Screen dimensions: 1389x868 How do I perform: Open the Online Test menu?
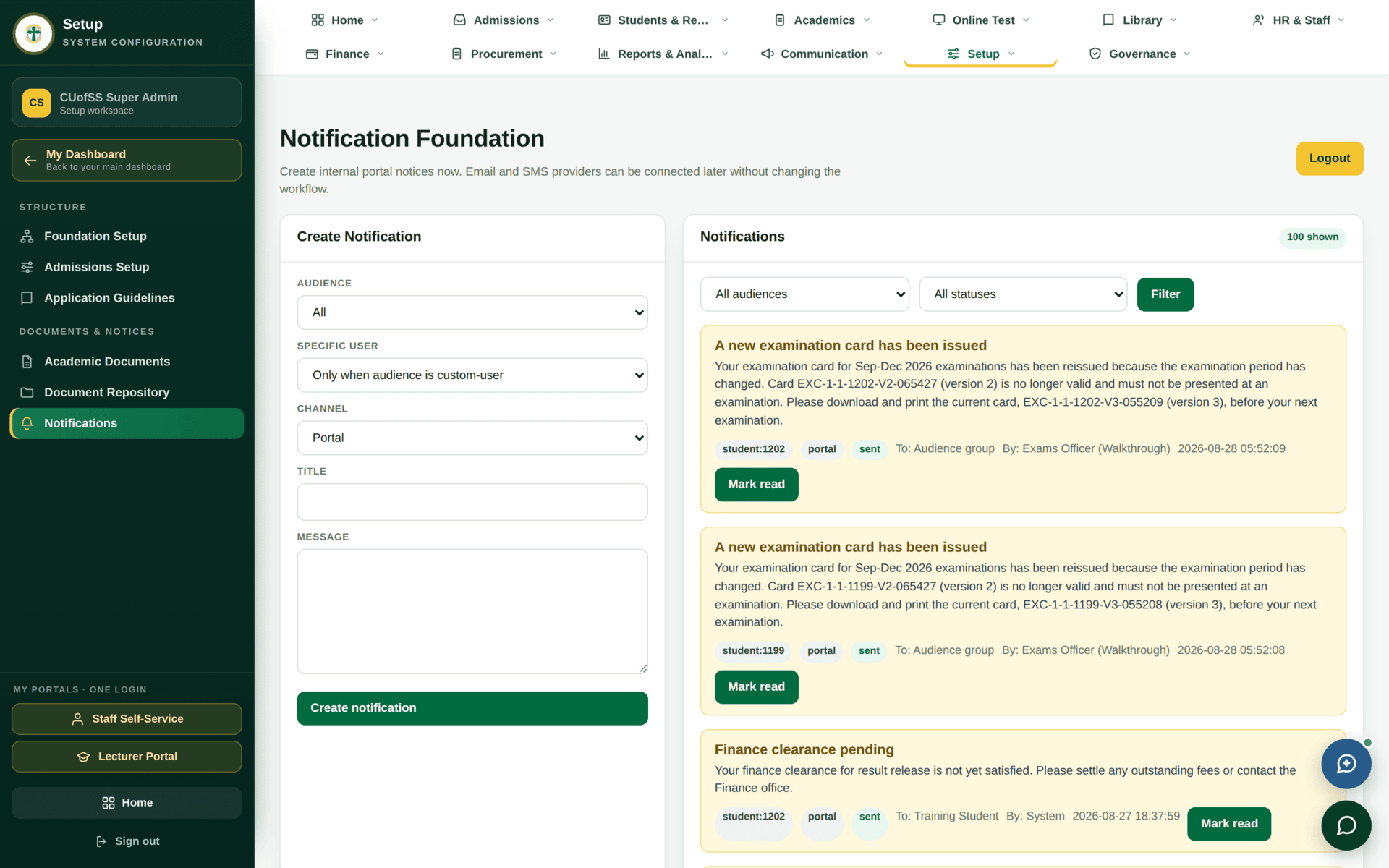(980, 20)
